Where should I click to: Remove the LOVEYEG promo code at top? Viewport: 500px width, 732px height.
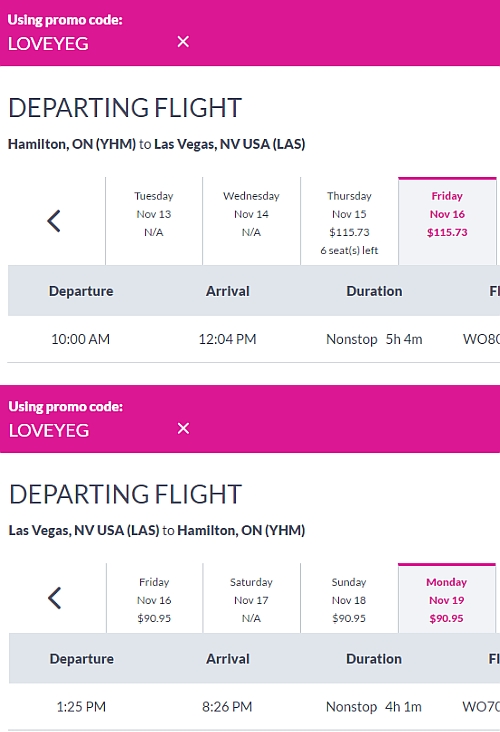pyautogui.click(x=183, y=42)
